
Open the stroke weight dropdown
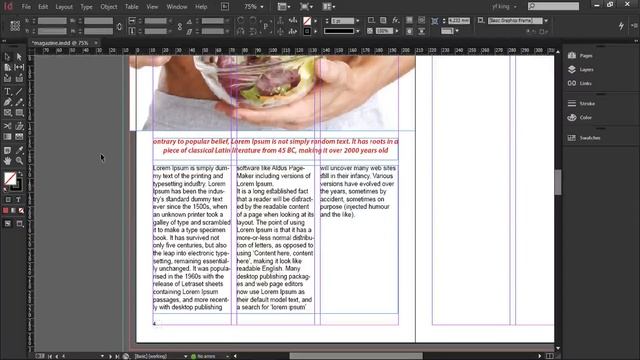[358, 21]
